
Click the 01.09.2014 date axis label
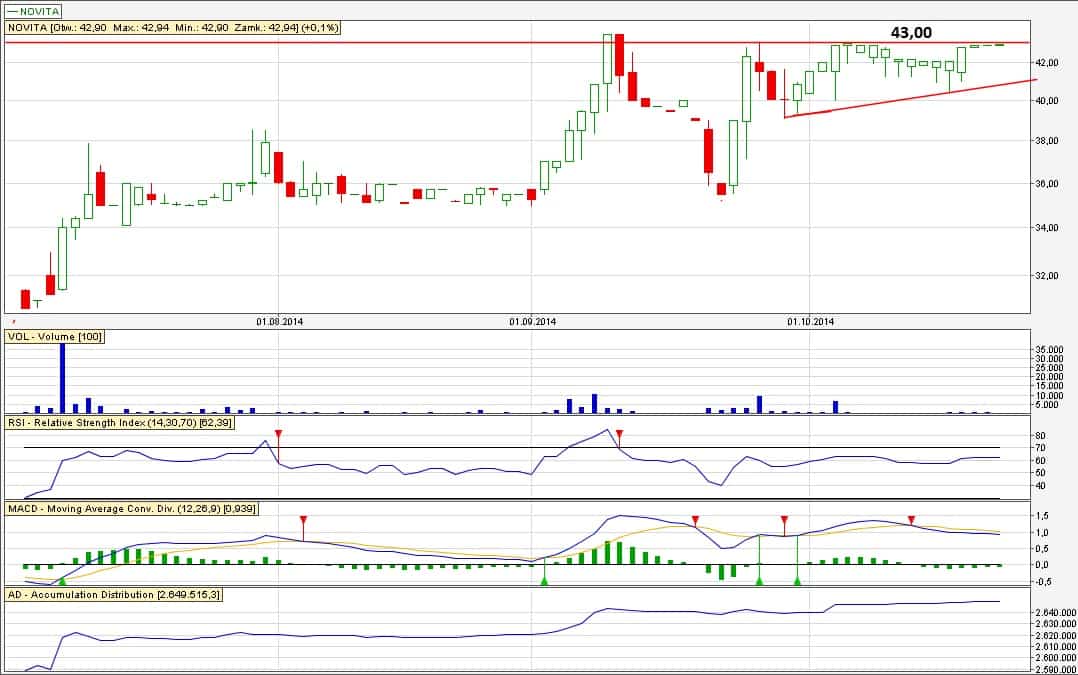point(532,322)
